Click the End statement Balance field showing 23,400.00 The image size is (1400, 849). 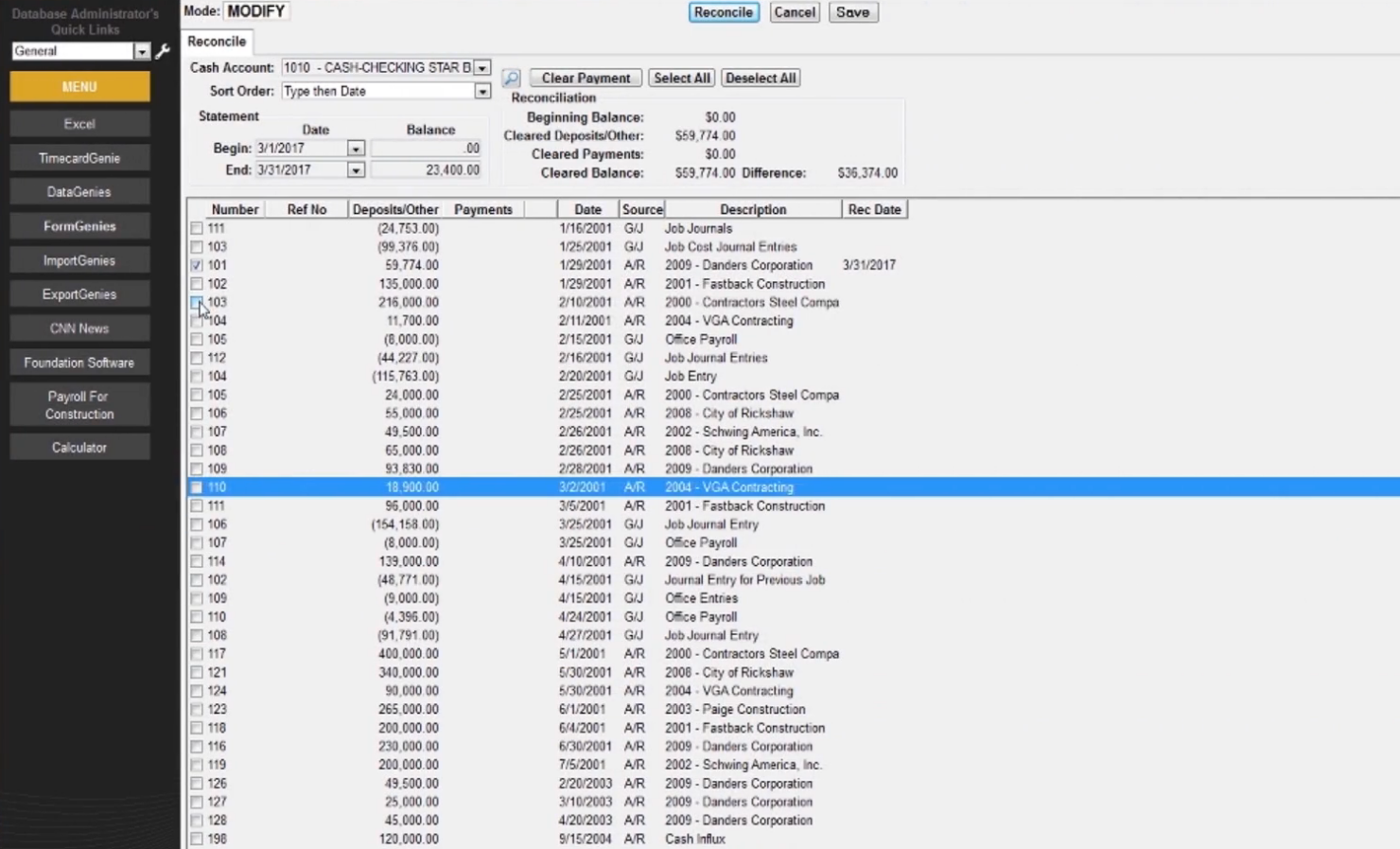tap(426, 169)
